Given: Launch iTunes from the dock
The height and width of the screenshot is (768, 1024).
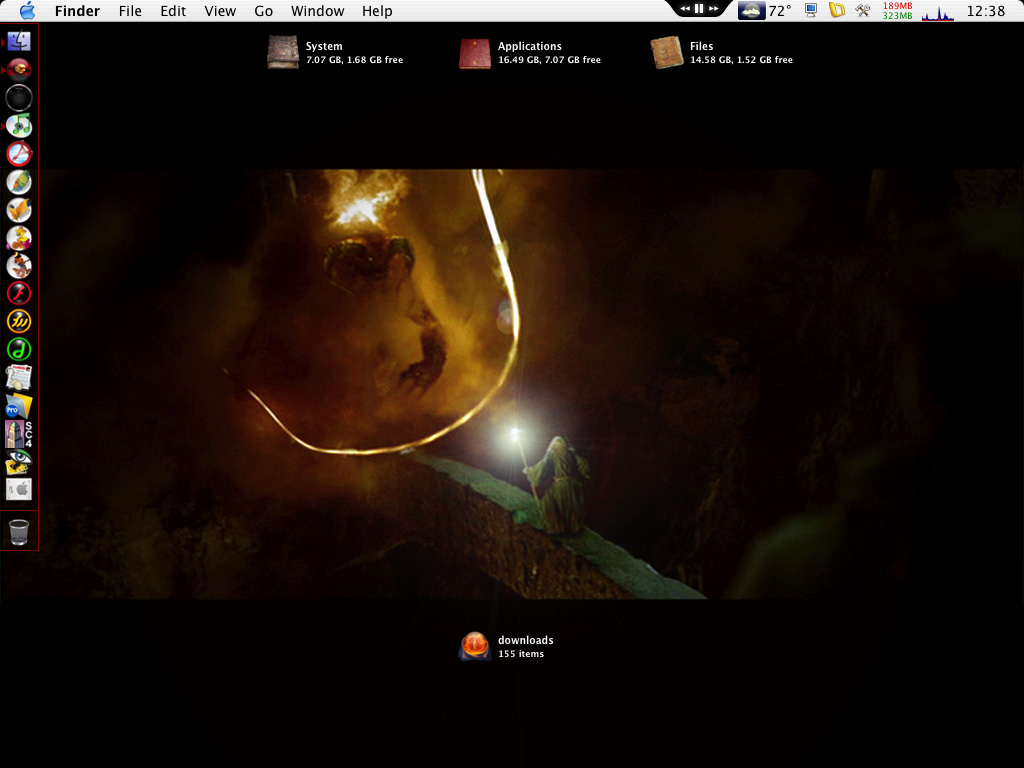Looking at the screenshot, I should 19,125.
